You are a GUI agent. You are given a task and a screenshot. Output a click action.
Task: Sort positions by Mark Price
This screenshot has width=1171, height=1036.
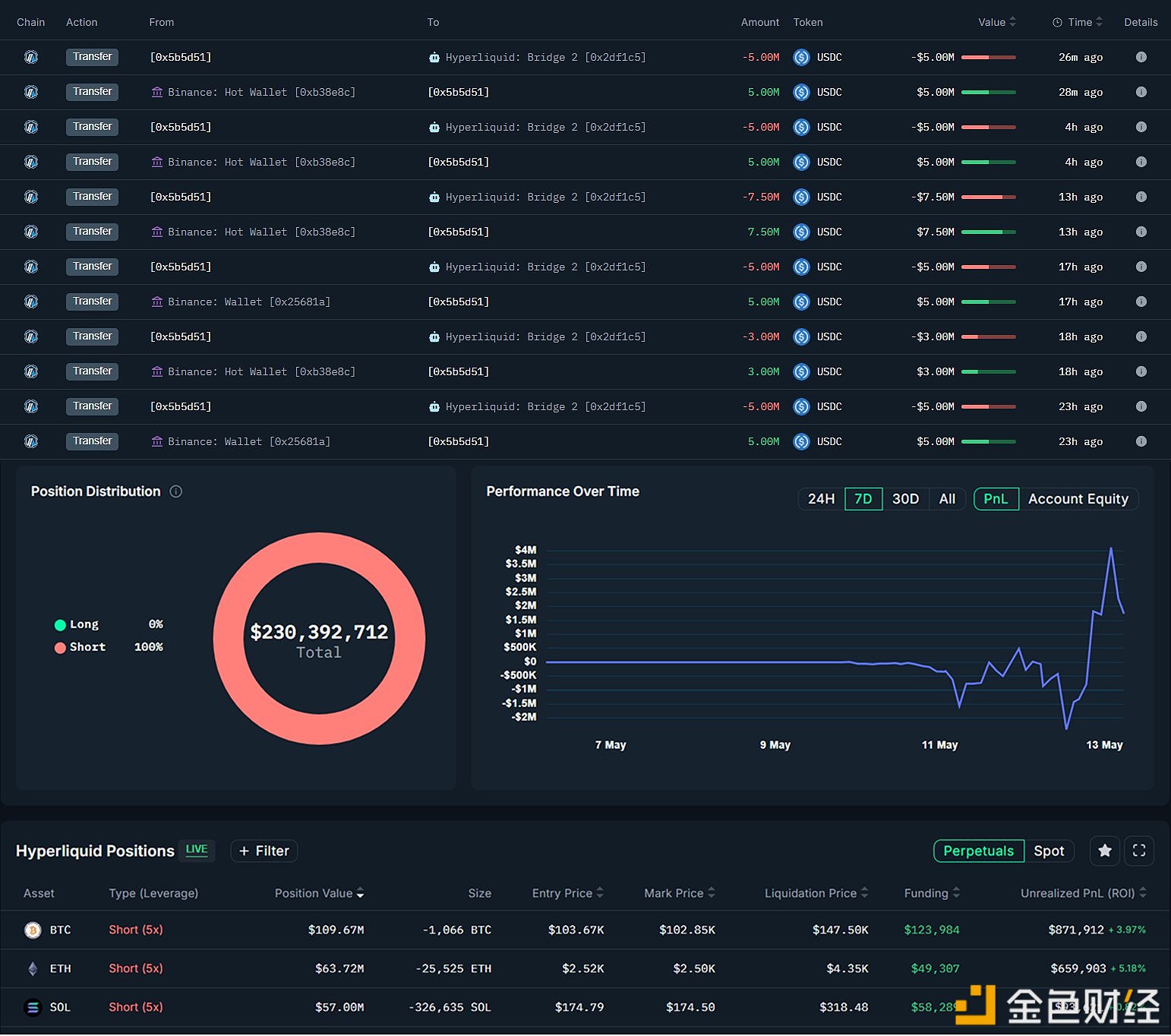[x=680, y=893]
